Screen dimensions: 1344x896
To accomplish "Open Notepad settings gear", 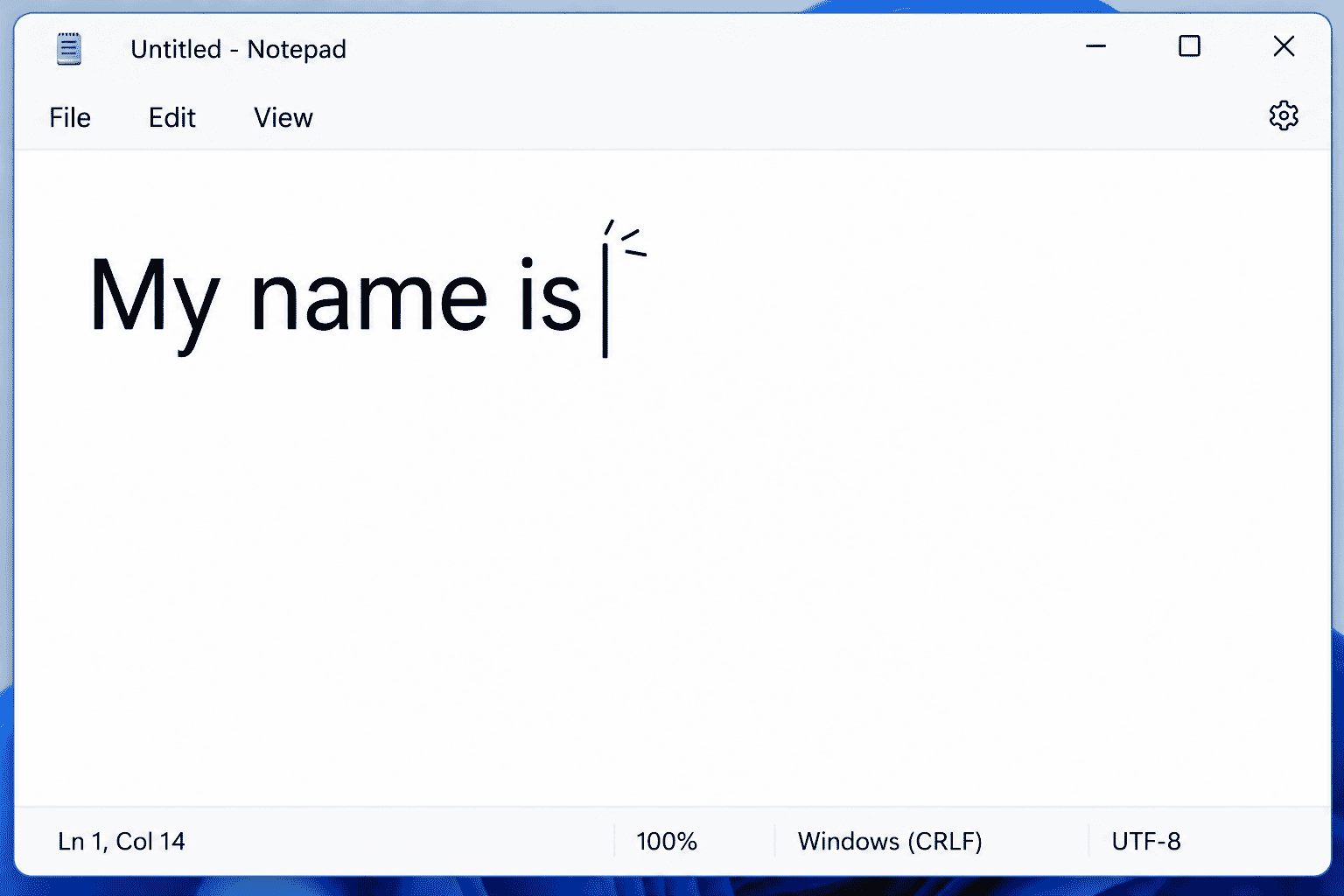I will click(x=1284, y=115).
